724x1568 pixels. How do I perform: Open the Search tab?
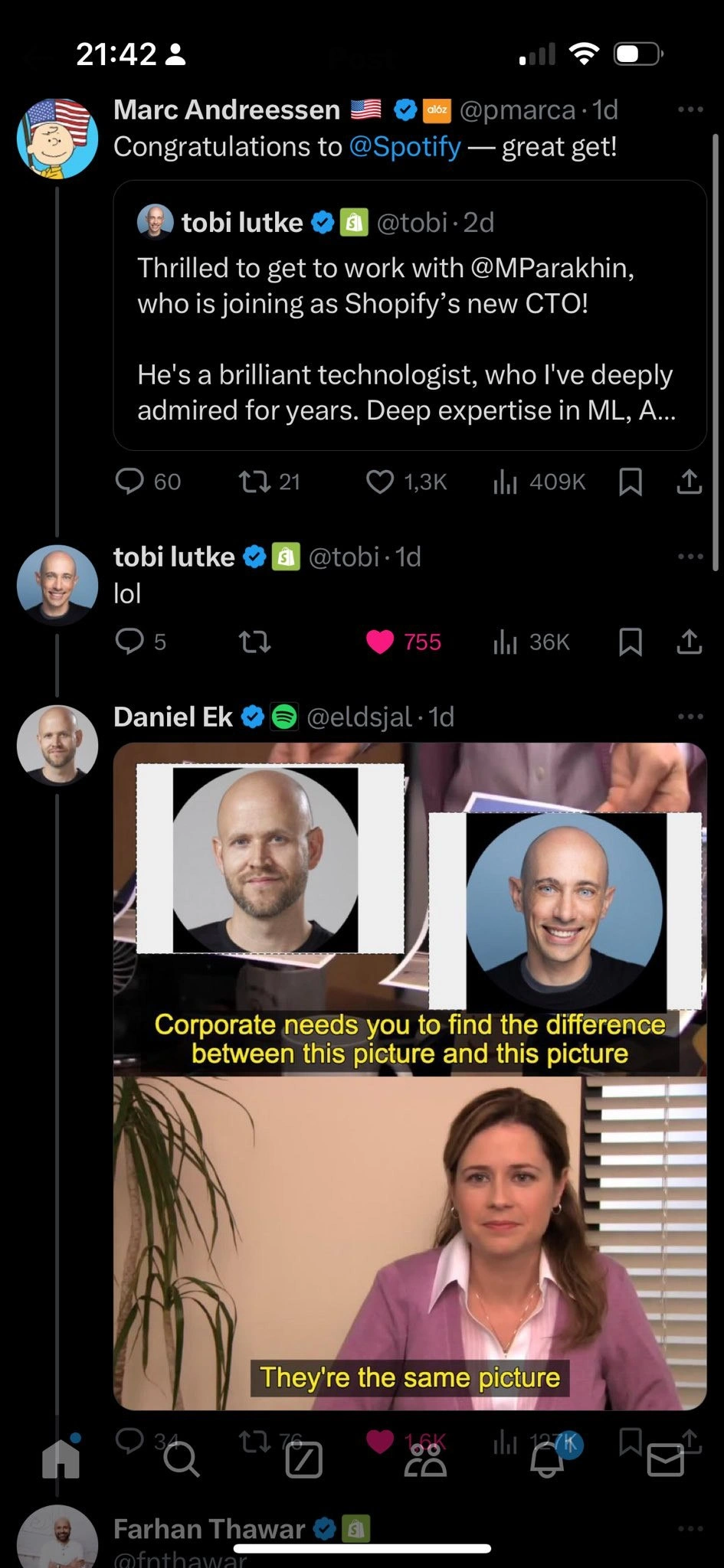click(x=182, y=1460)
